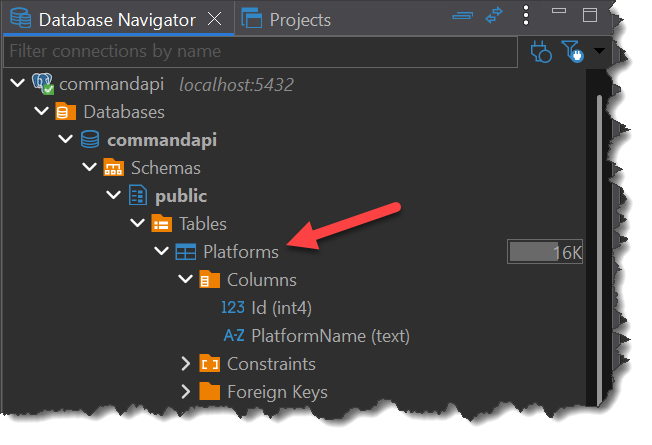652x445 pixels.
Task: Select the PostgreSQL commandapi connection icon
Action: (x=43, y=84)
